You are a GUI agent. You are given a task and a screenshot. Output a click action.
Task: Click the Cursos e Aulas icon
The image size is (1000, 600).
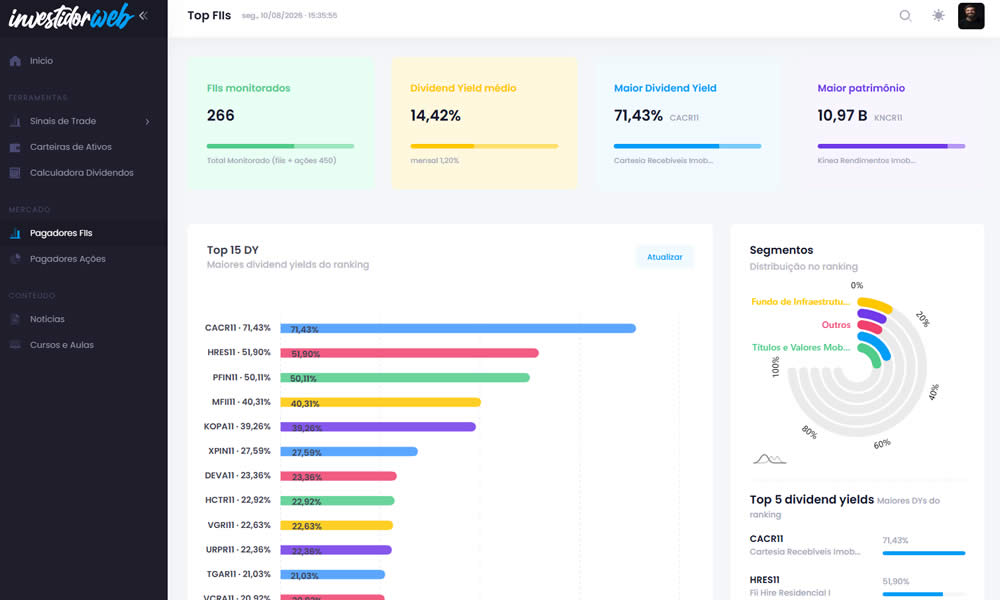point(15,345)
